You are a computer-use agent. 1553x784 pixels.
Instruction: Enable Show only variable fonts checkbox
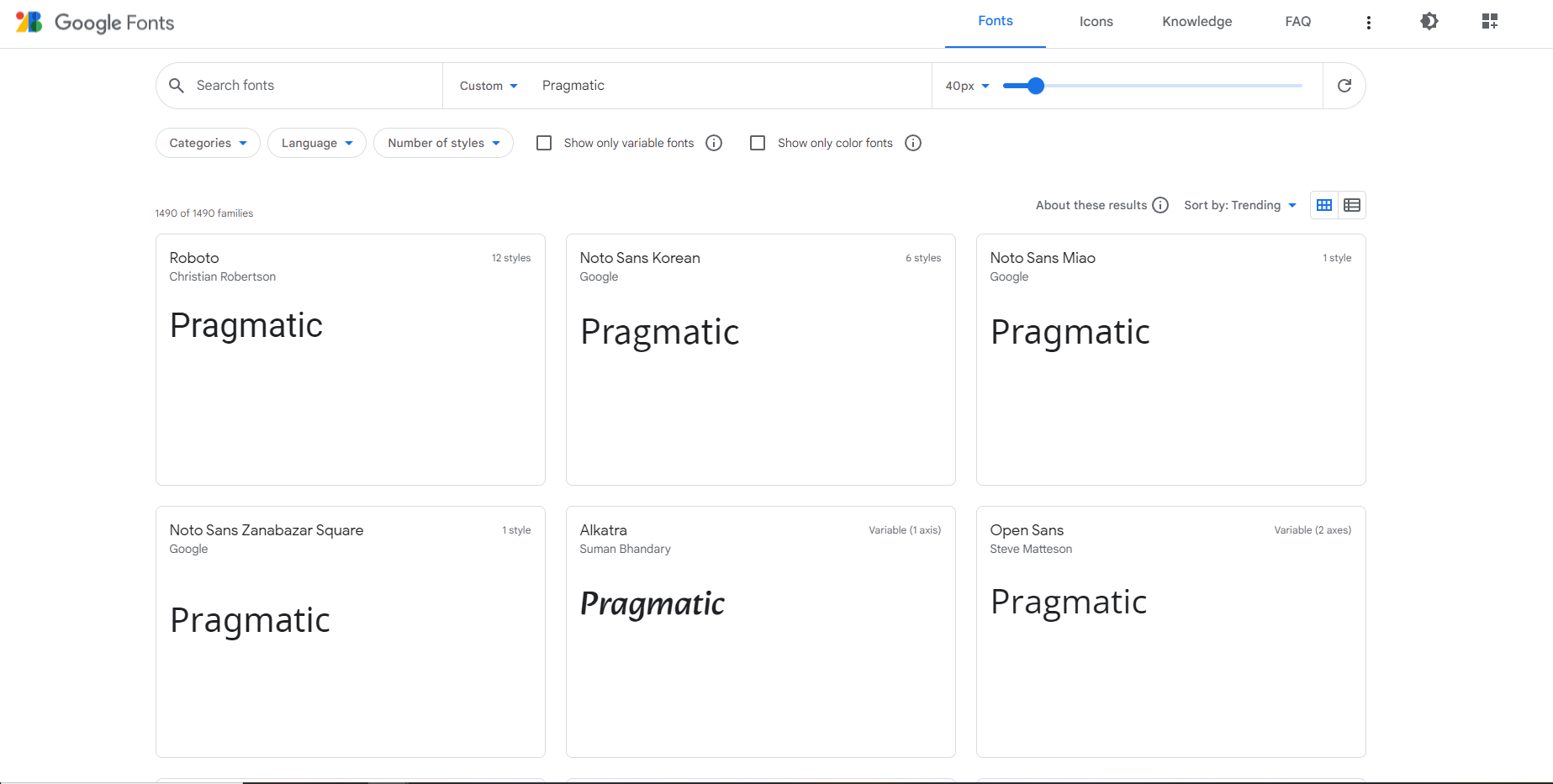(544, 143)
